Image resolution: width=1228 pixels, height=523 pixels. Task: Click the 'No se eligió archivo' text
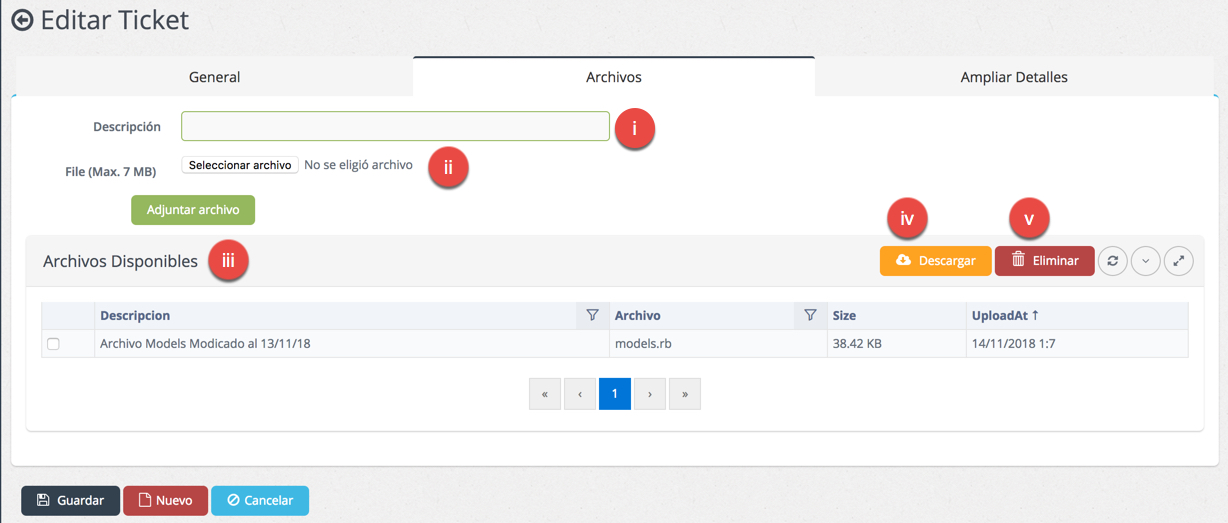pos(358,165)
